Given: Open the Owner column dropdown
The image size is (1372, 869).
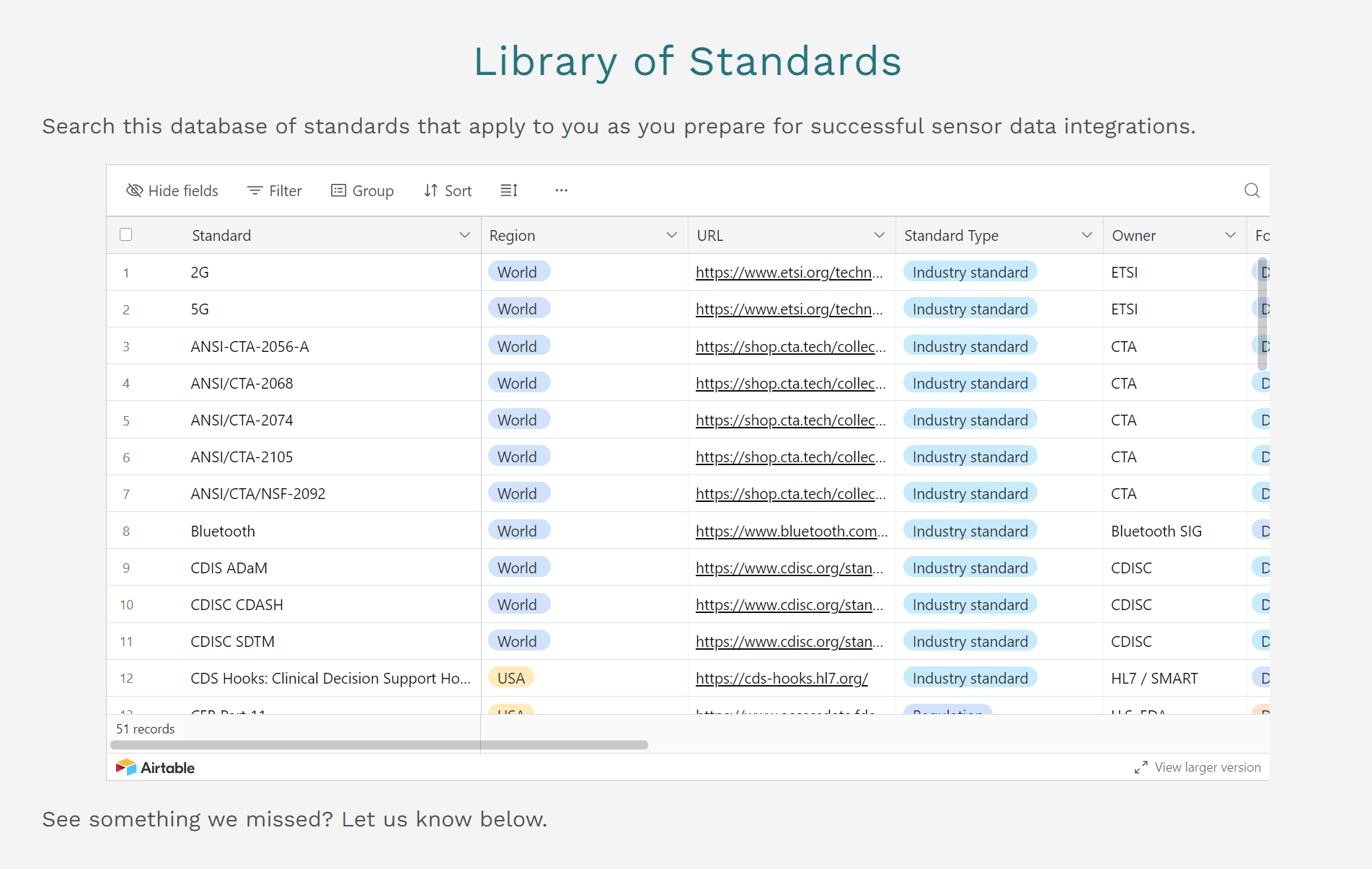Looking at the screenshot, I should 1230,235.
